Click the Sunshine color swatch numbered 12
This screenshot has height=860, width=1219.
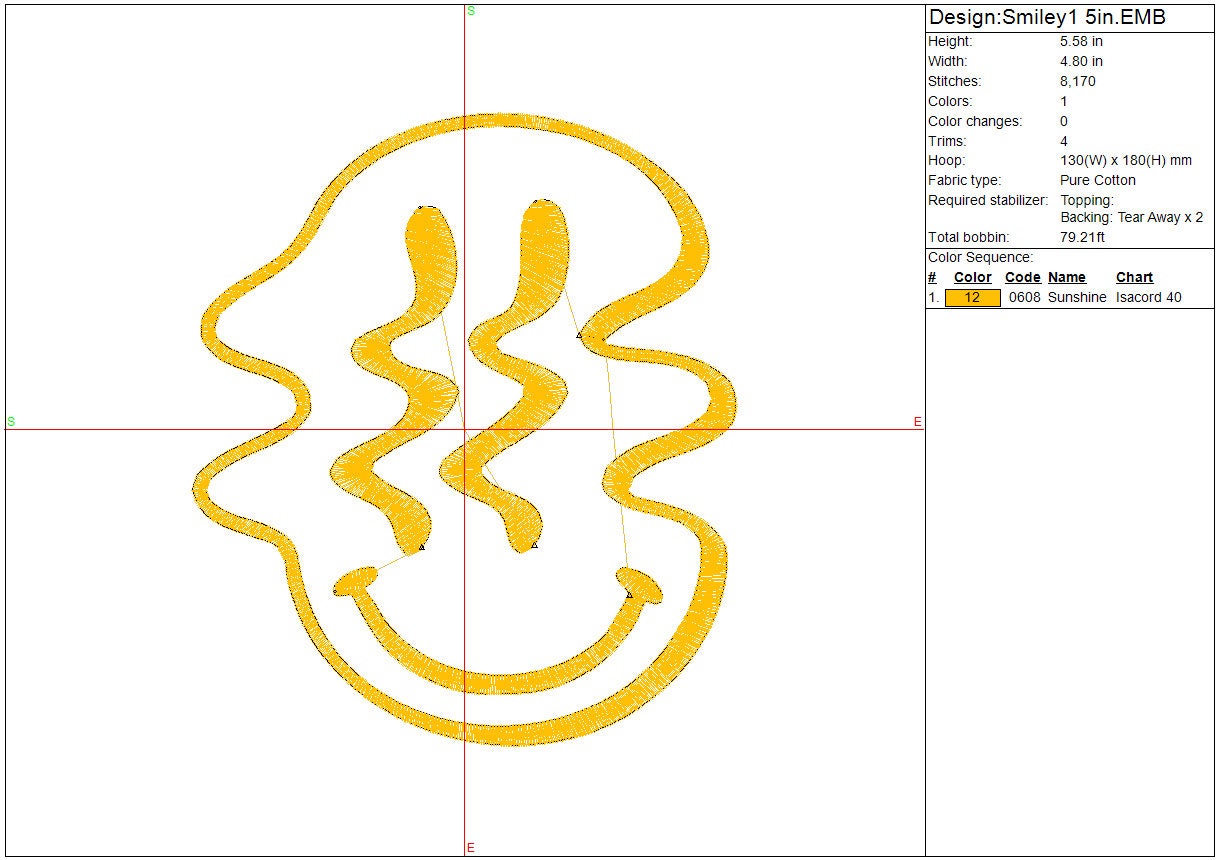(972, 298)
